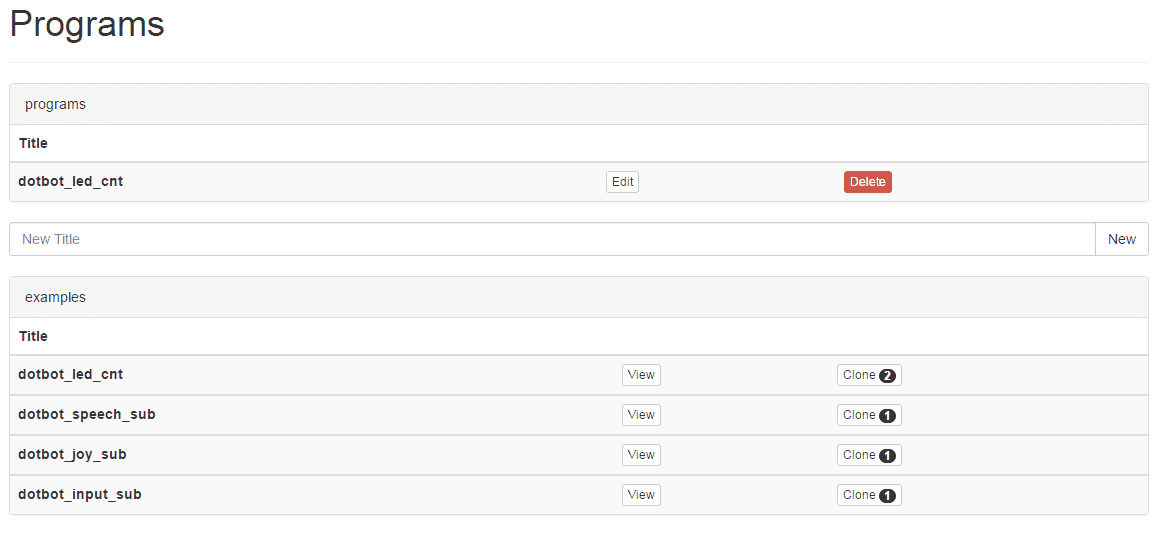Click the programs panel header
Viewport: 1167px width, 538px height.
pos(56,104)
